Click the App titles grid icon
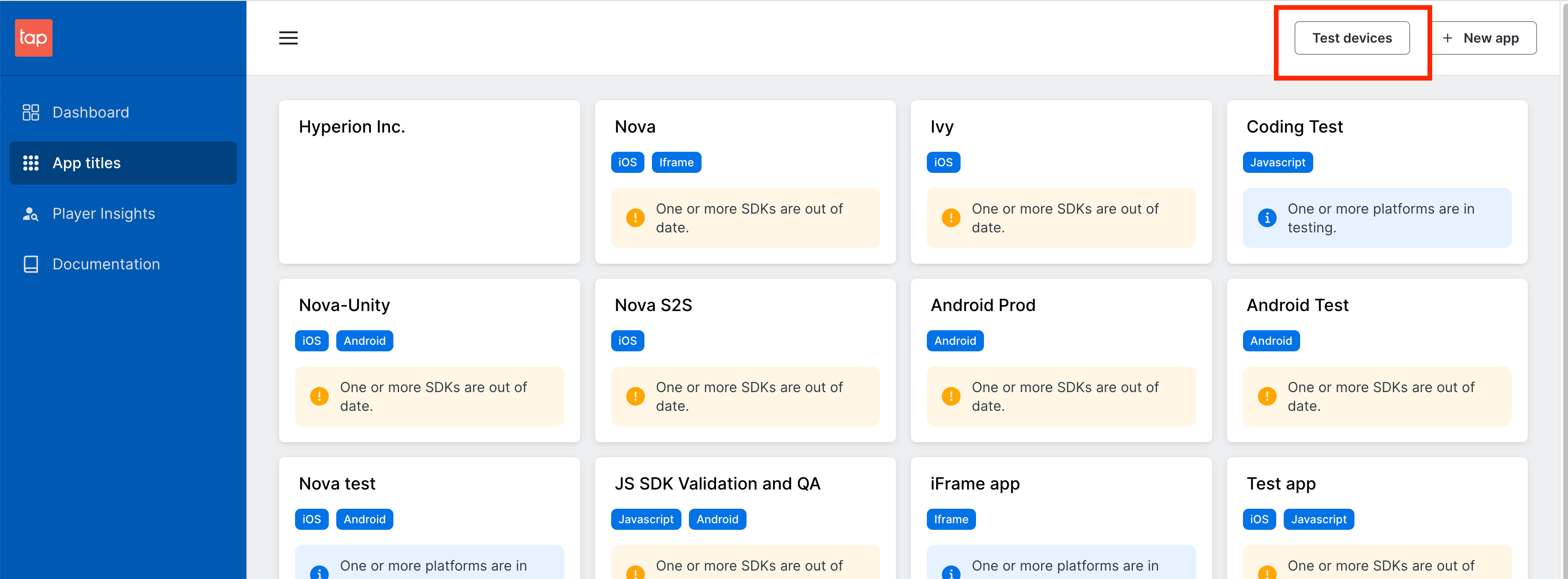The height and width of the screenshot is (579, 1568). coord(31,162)
